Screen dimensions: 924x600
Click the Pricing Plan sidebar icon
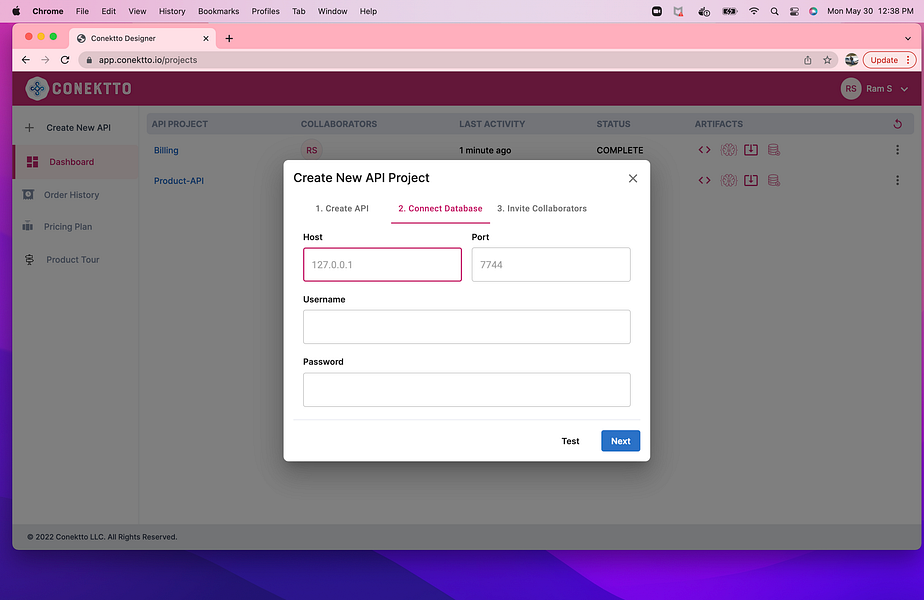(x=28, y=226)
